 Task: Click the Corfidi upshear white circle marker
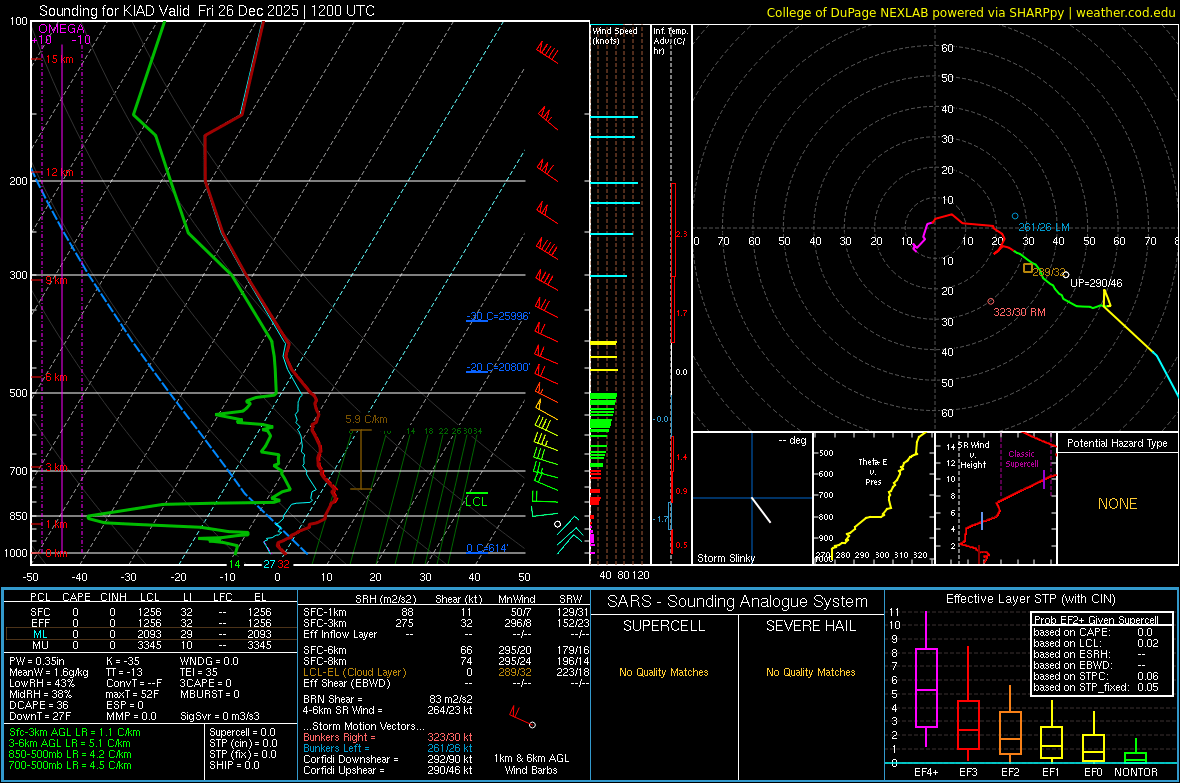[1065, 275]
